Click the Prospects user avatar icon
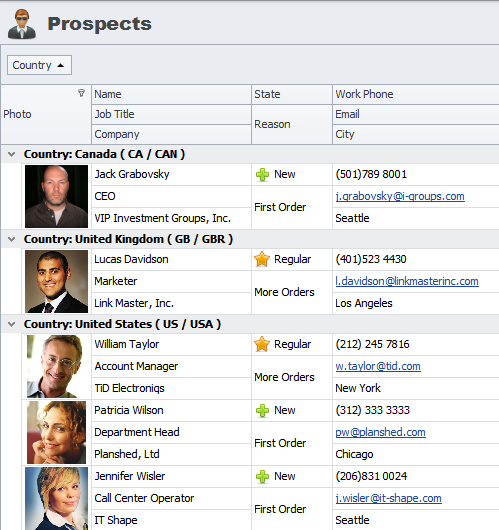The height and width of the screenshot is (530, 499). point(22,24)
